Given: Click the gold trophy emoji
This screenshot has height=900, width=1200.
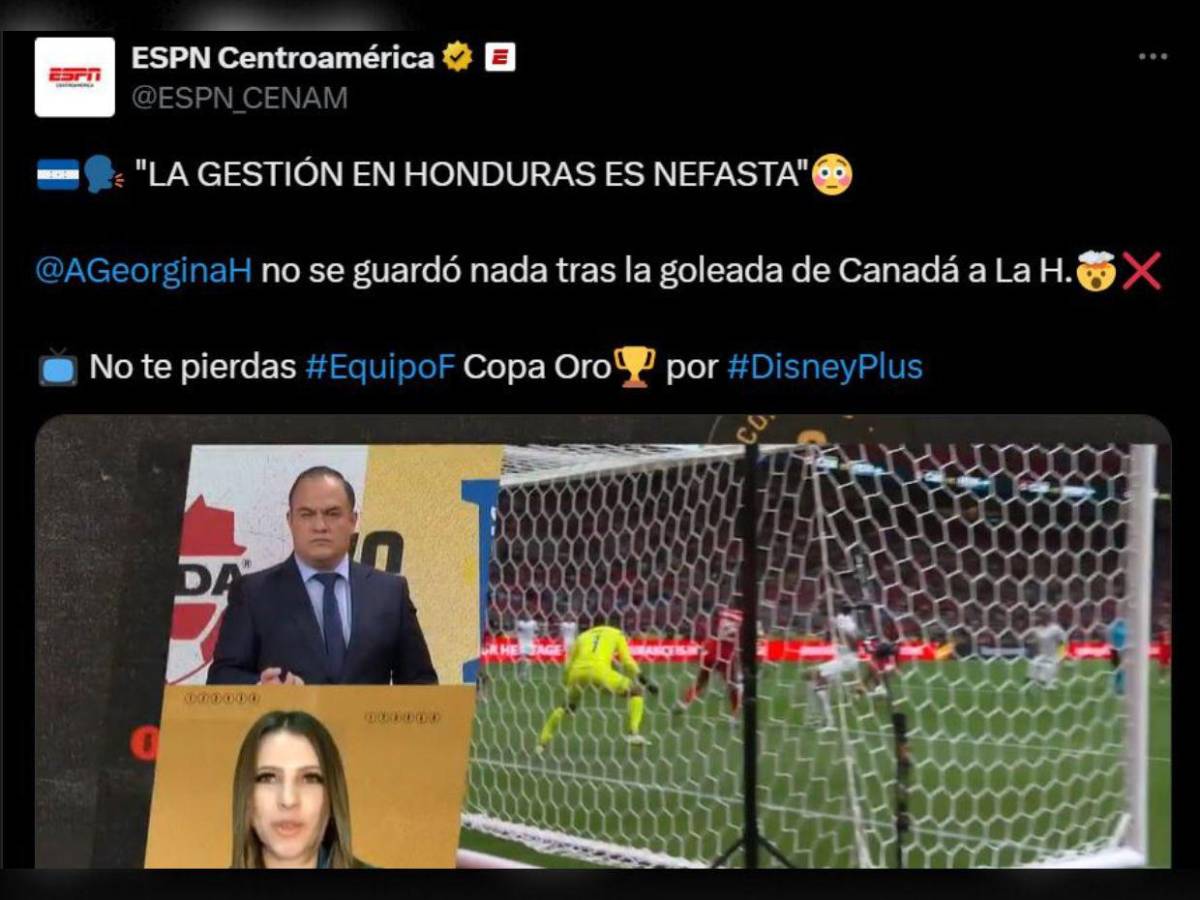Looking at the screenshot, I should pyautogui.click(x=636, y=366).
